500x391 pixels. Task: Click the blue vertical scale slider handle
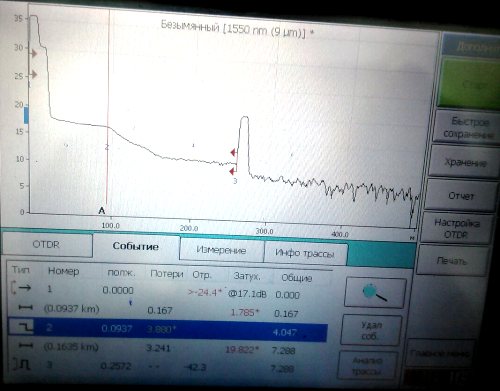(x=26, y=115)
